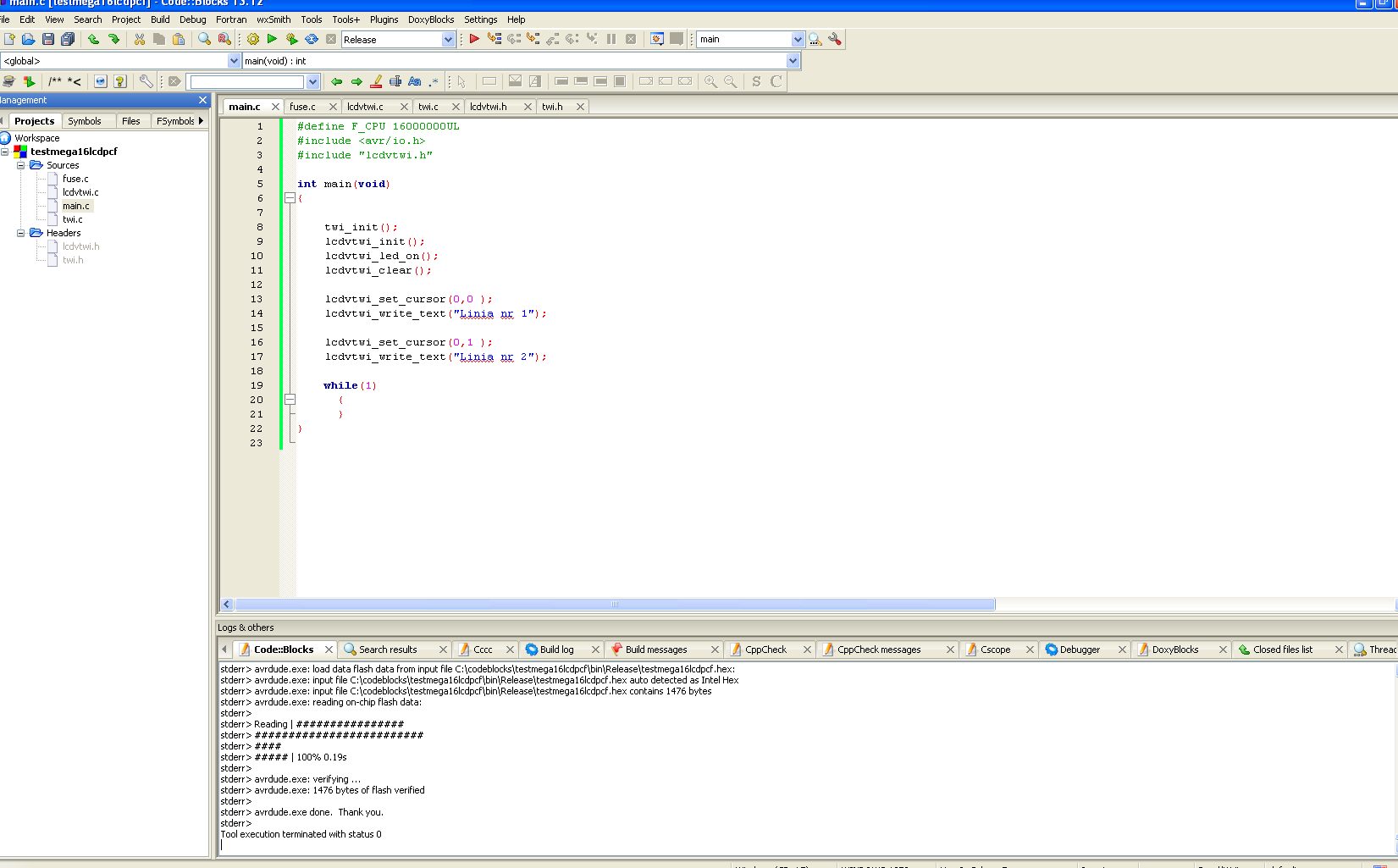Open the debugging windows bug icon
The image size is (1398, 868).
pos(656,39)
